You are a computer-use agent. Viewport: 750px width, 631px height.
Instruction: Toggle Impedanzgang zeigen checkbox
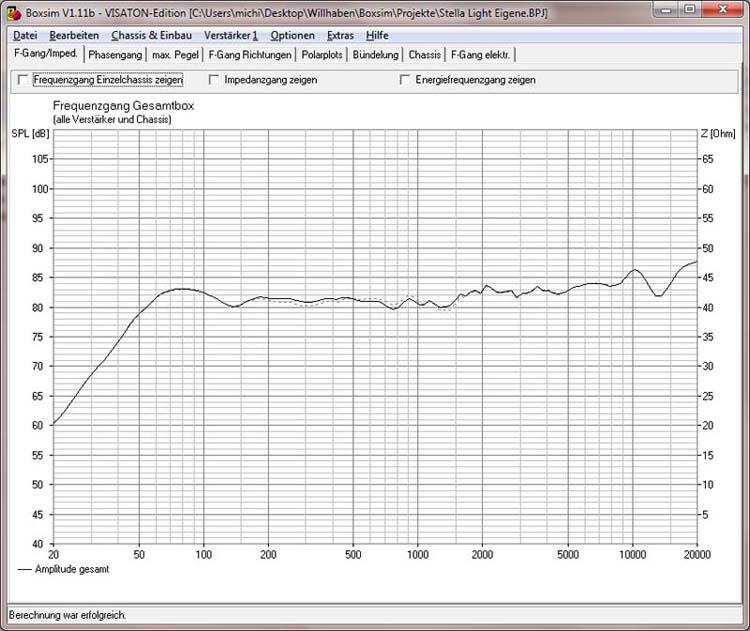[215, 80]
